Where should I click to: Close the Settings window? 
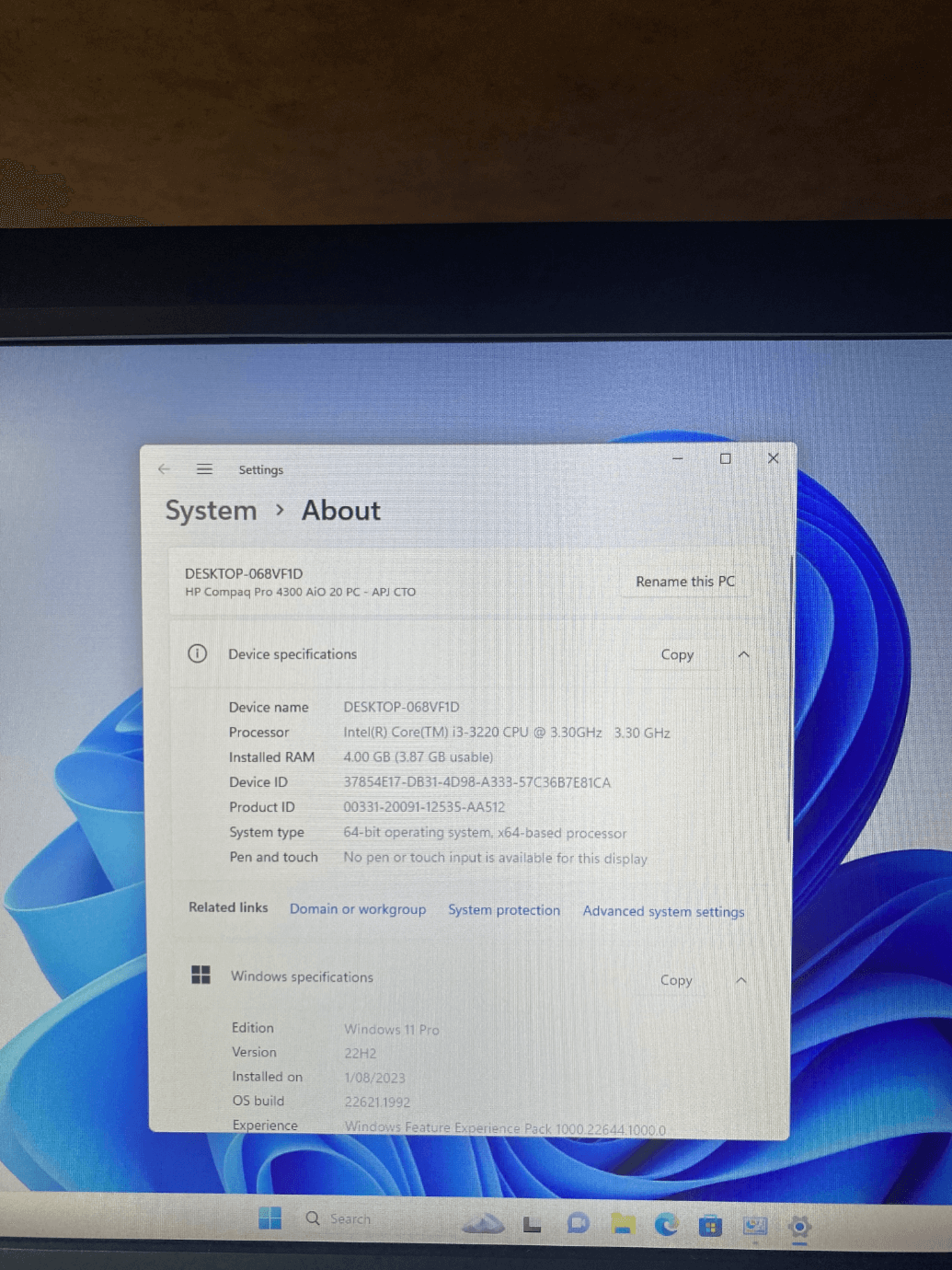click(773, 458)
